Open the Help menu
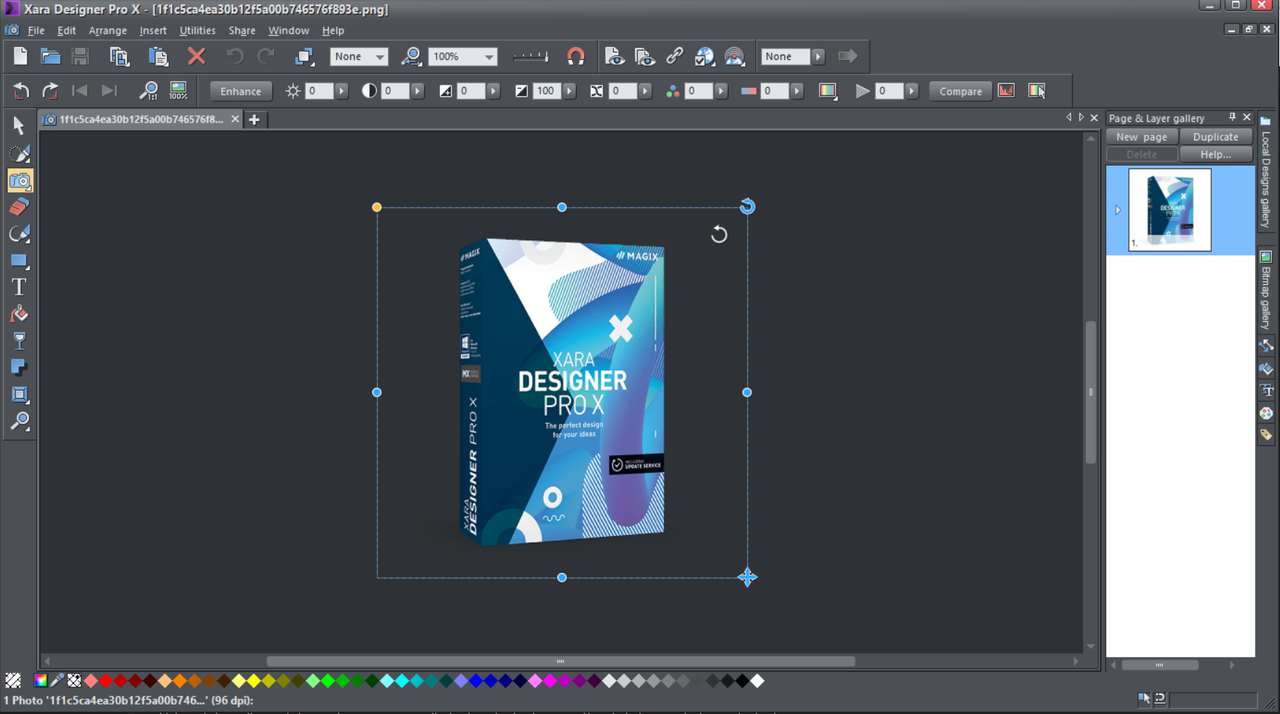1280x714 pixels. pos(333,31)
